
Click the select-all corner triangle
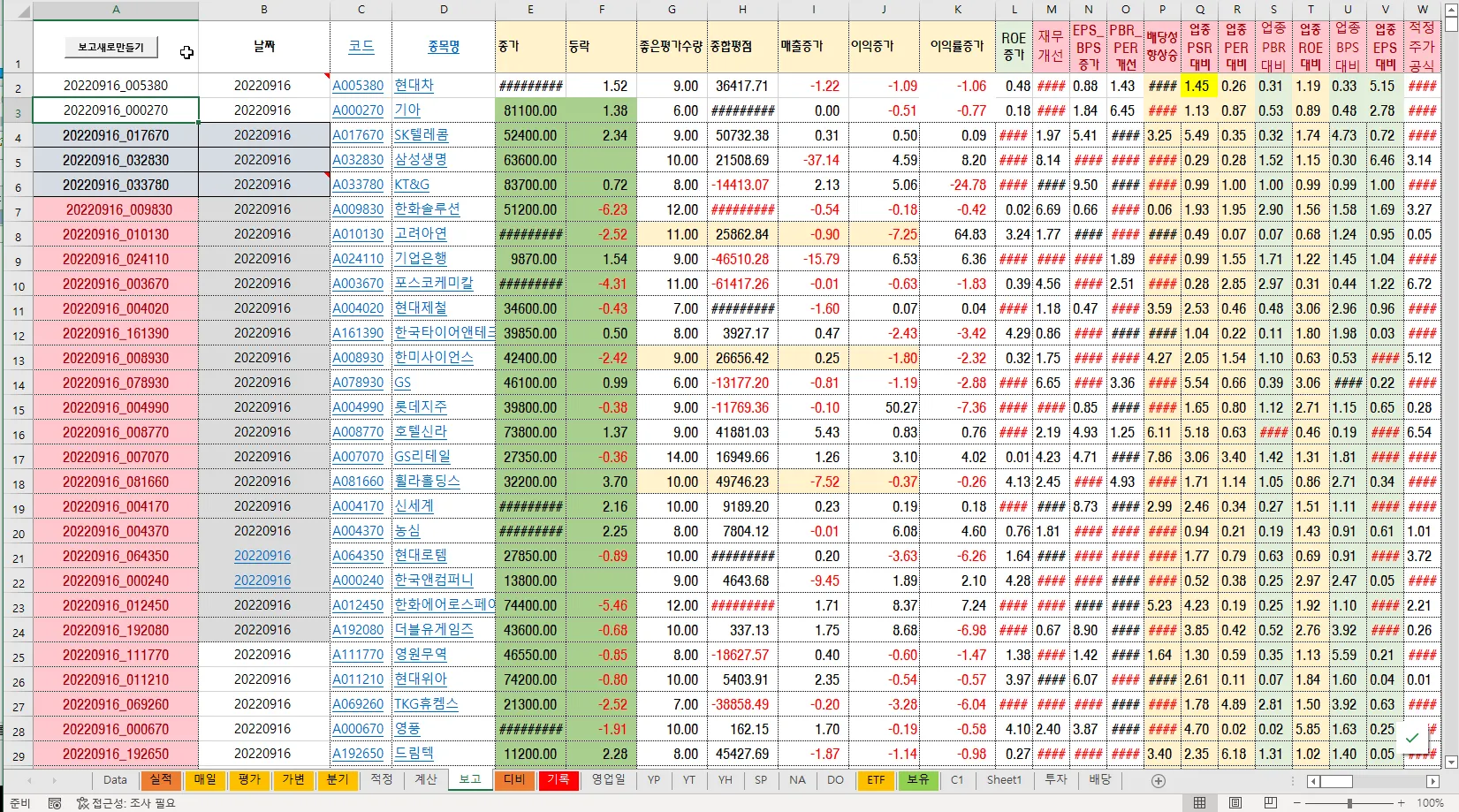[24, 11]
